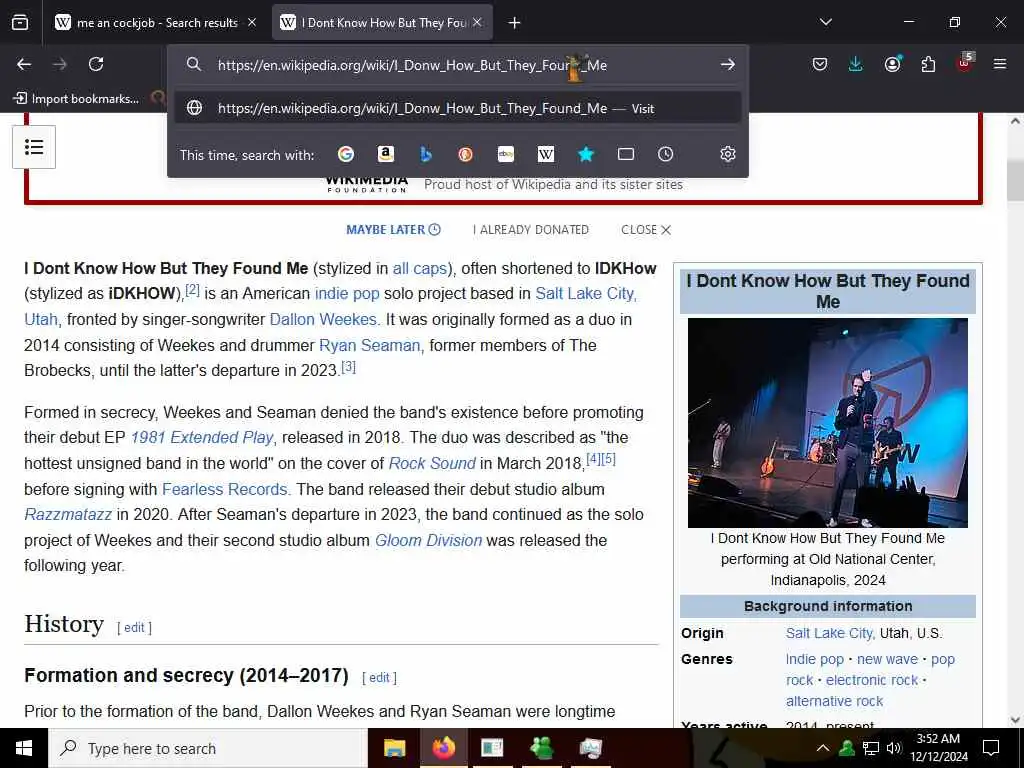
Task: Search this time with Wikipedia
Action: pyautogui.click(x=546, y=154)
